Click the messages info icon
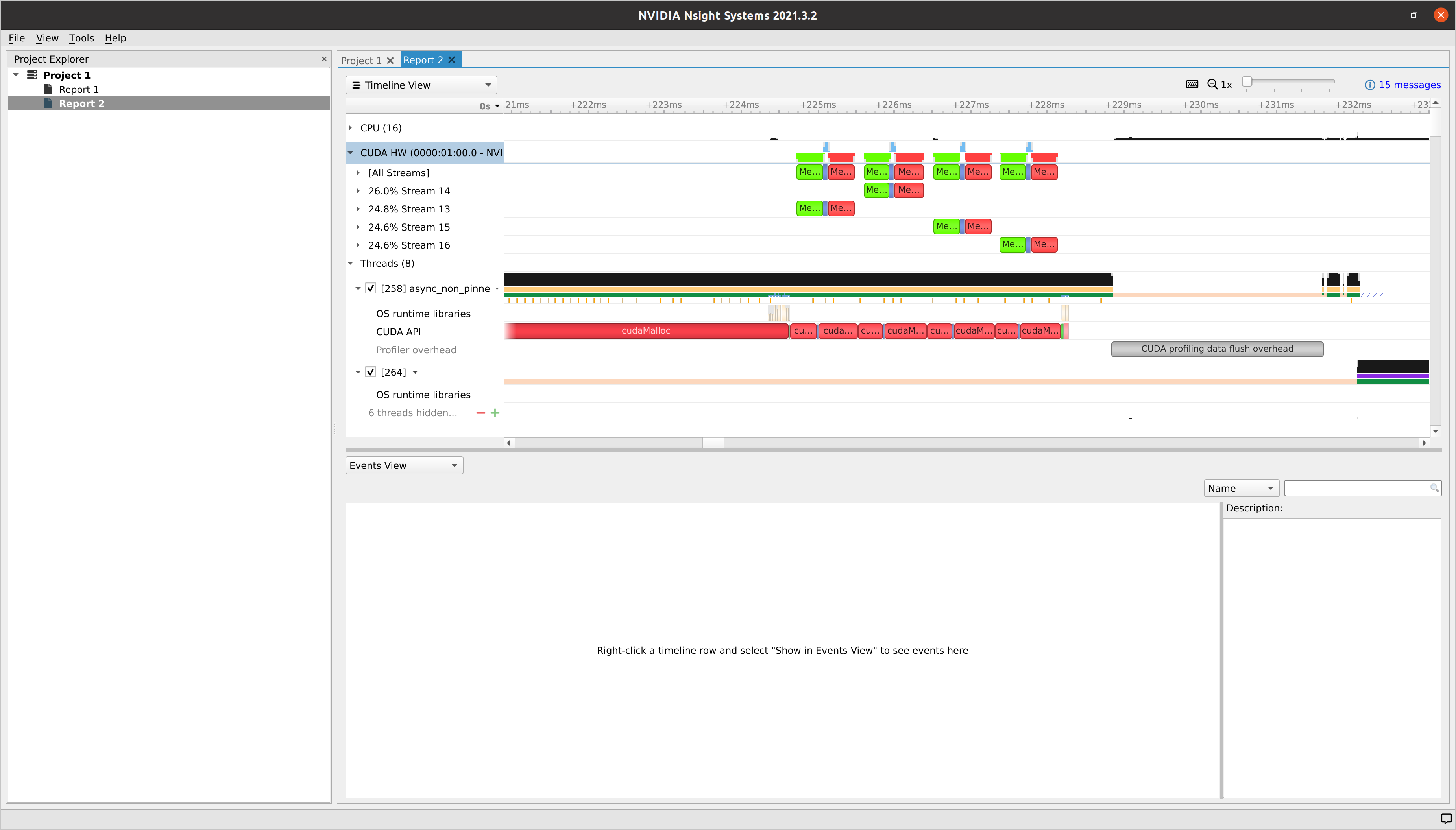 click(1369, 85)
